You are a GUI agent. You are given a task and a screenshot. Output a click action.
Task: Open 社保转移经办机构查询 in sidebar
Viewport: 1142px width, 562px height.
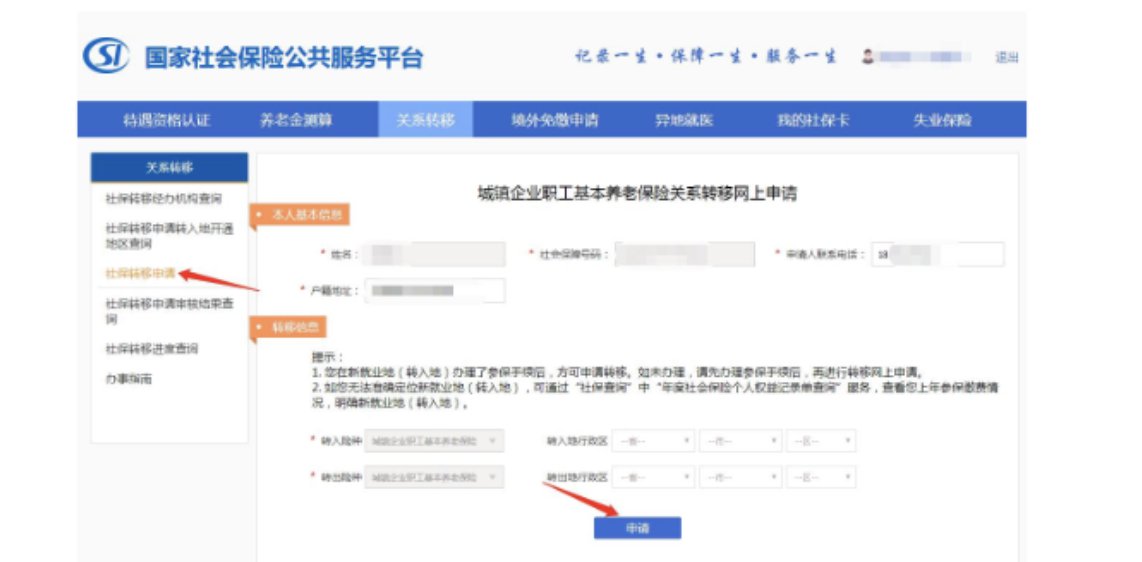click(164, 199)
